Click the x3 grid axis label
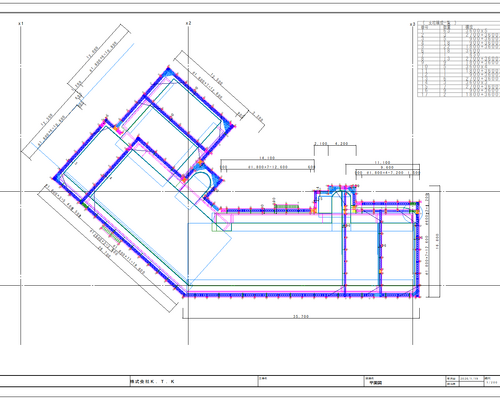 [412, 24]
